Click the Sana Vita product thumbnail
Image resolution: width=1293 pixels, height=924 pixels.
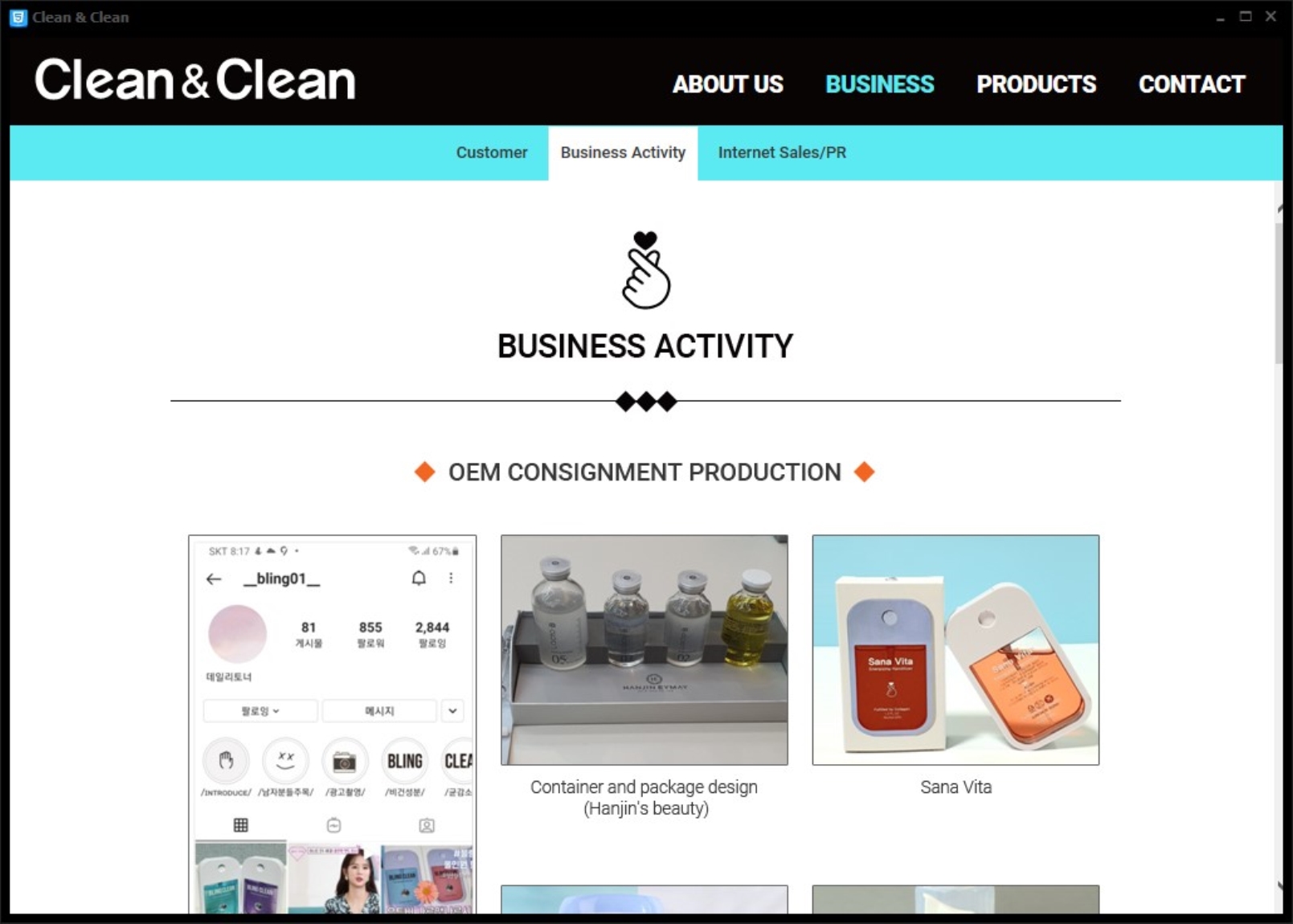coord(955,650)
